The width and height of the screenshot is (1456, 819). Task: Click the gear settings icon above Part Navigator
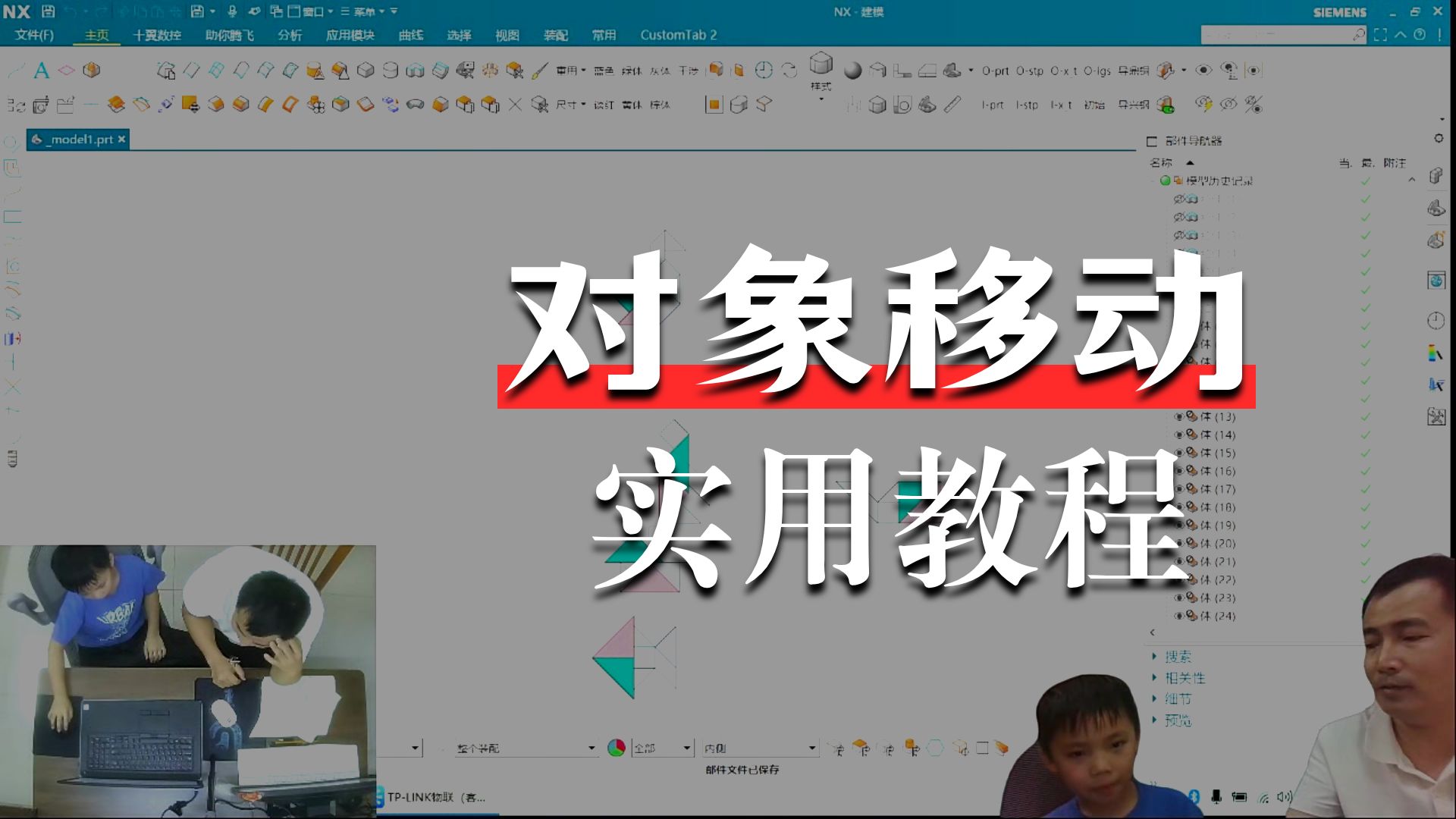1439,139
